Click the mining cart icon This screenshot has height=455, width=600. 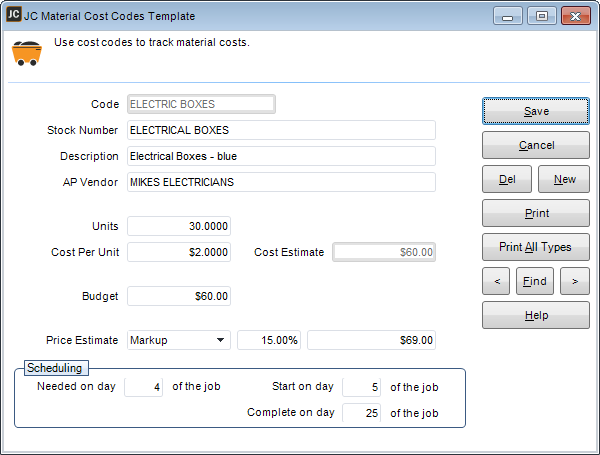point(26,54)
